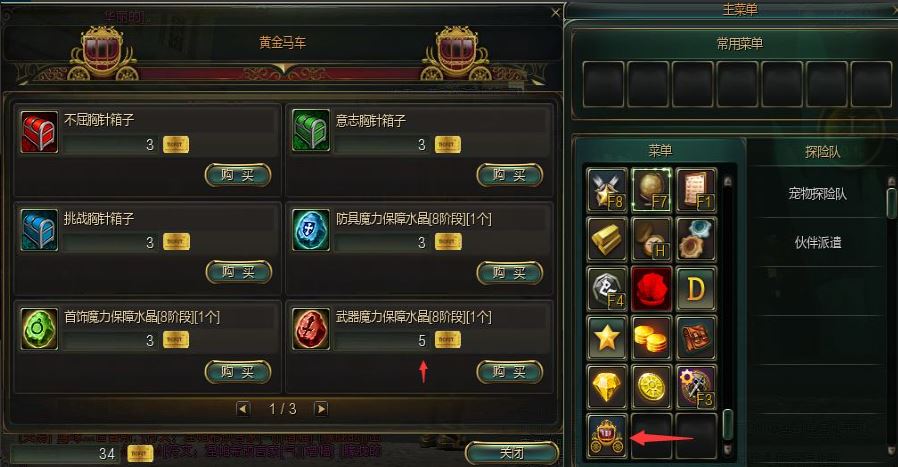Image resolution: width=898 pixels, height=467 pixels.
Task: Click the yellow diamond gem icon
Action: coord(607,387)
